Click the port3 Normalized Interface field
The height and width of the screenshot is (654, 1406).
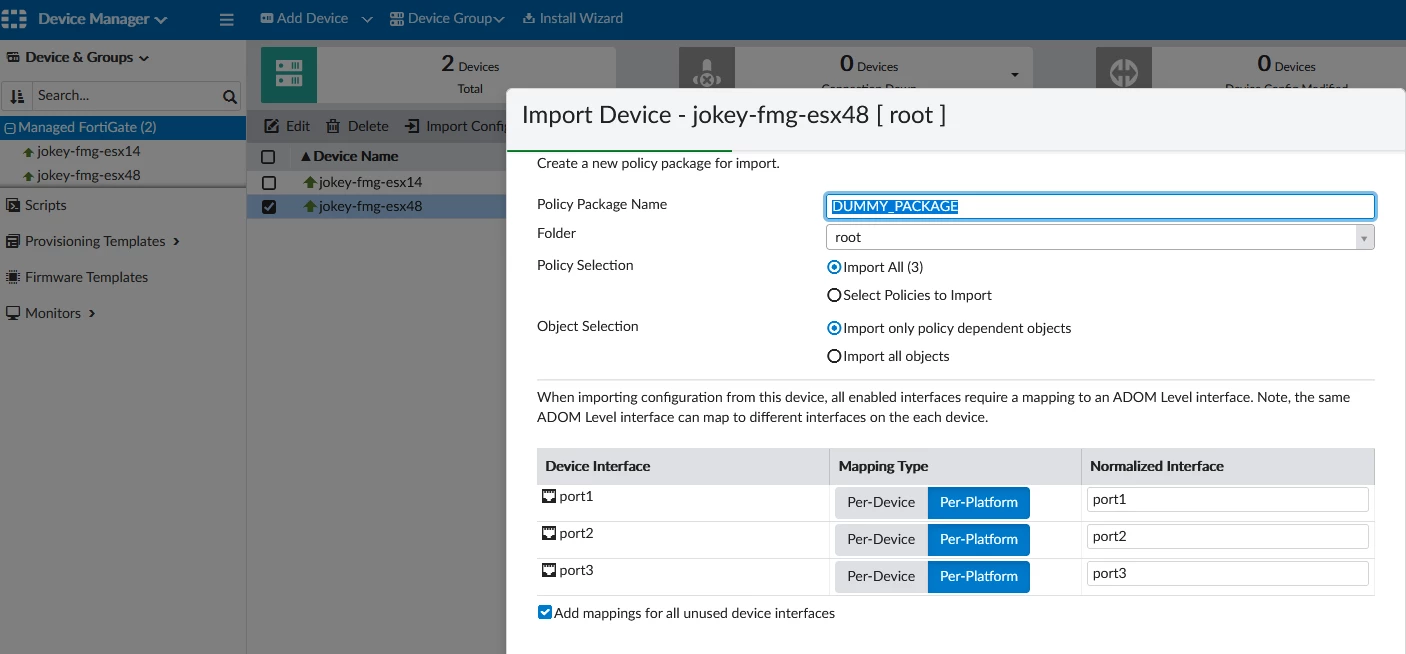pyautogui.click(x=1227, y=573)
